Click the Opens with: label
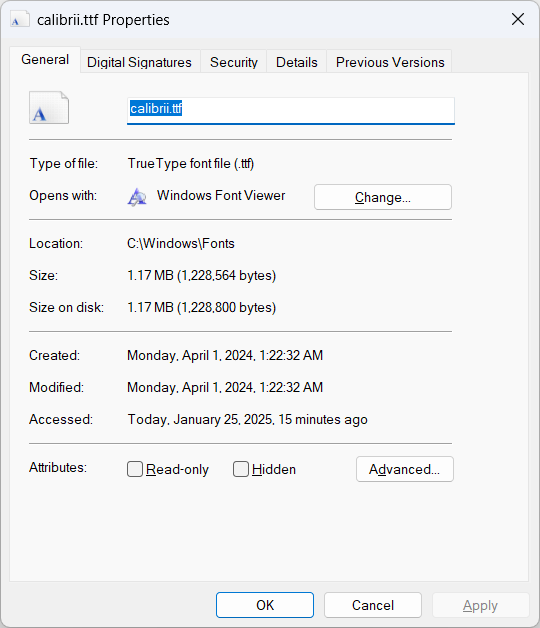Image resolution: width=540 pixels, height=628 pixels. [63, 195]
